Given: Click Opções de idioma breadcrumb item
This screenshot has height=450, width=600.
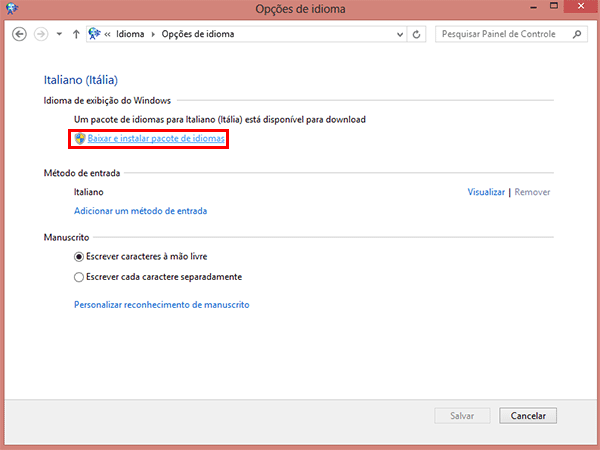Looking at the screenshot, I should 198,34.
